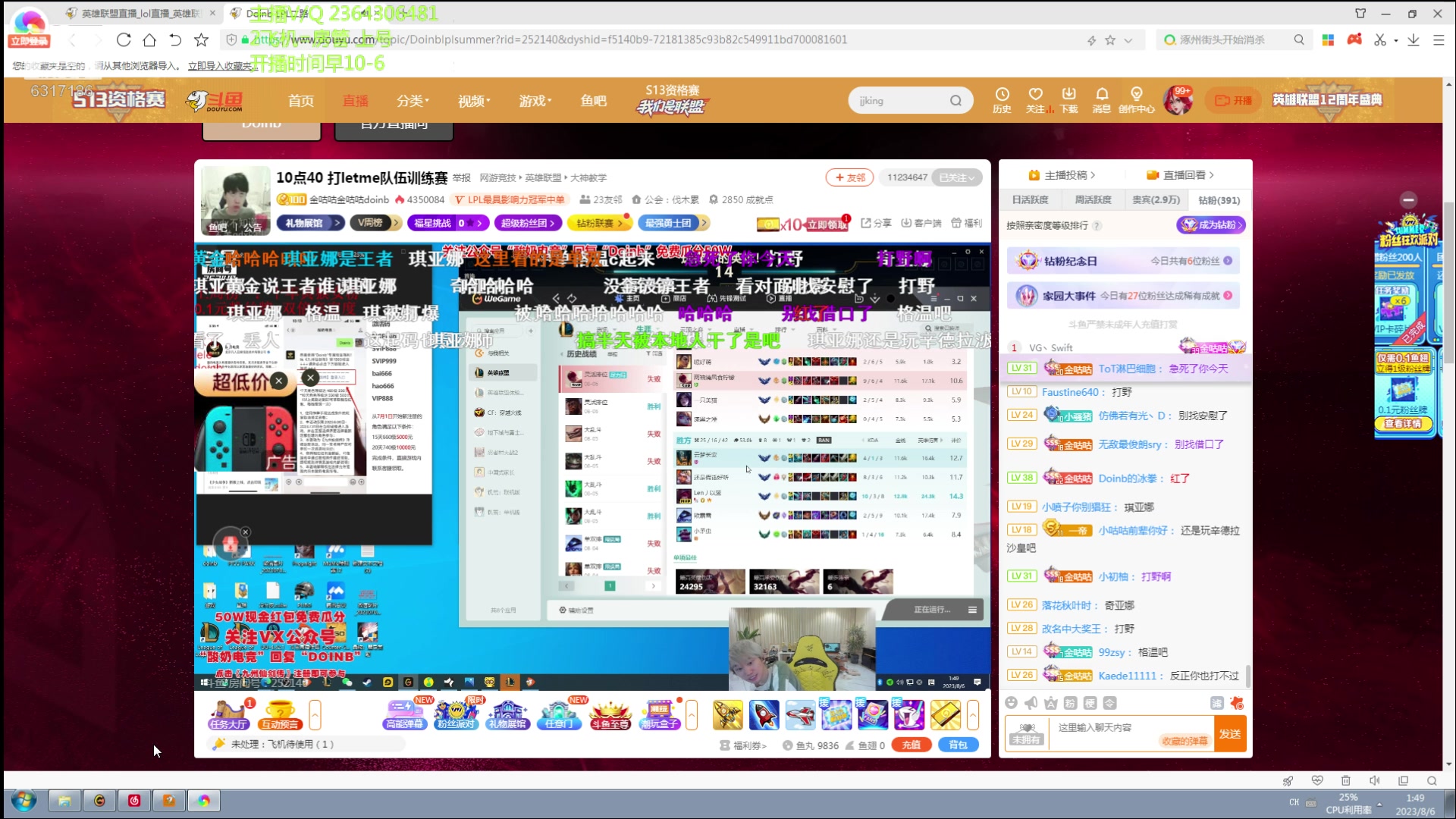Close the 超低价 ad popup
The height and width of the screenshot is (819, 1456).
[279, 381]
